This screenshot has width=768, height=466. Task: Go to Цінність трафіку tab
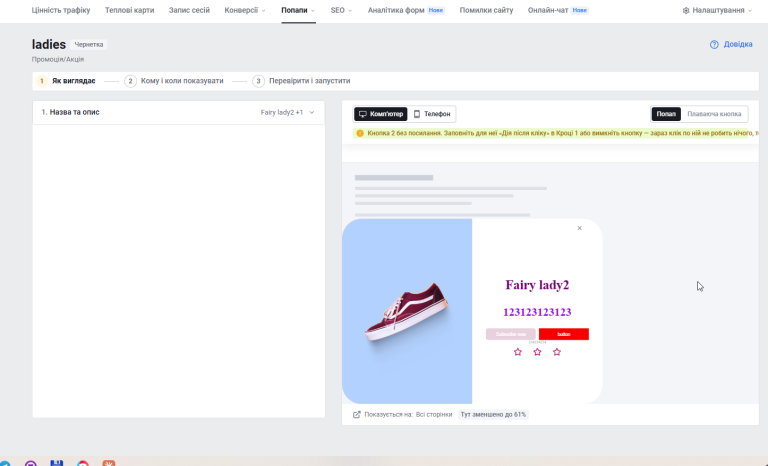coord(61,10)
